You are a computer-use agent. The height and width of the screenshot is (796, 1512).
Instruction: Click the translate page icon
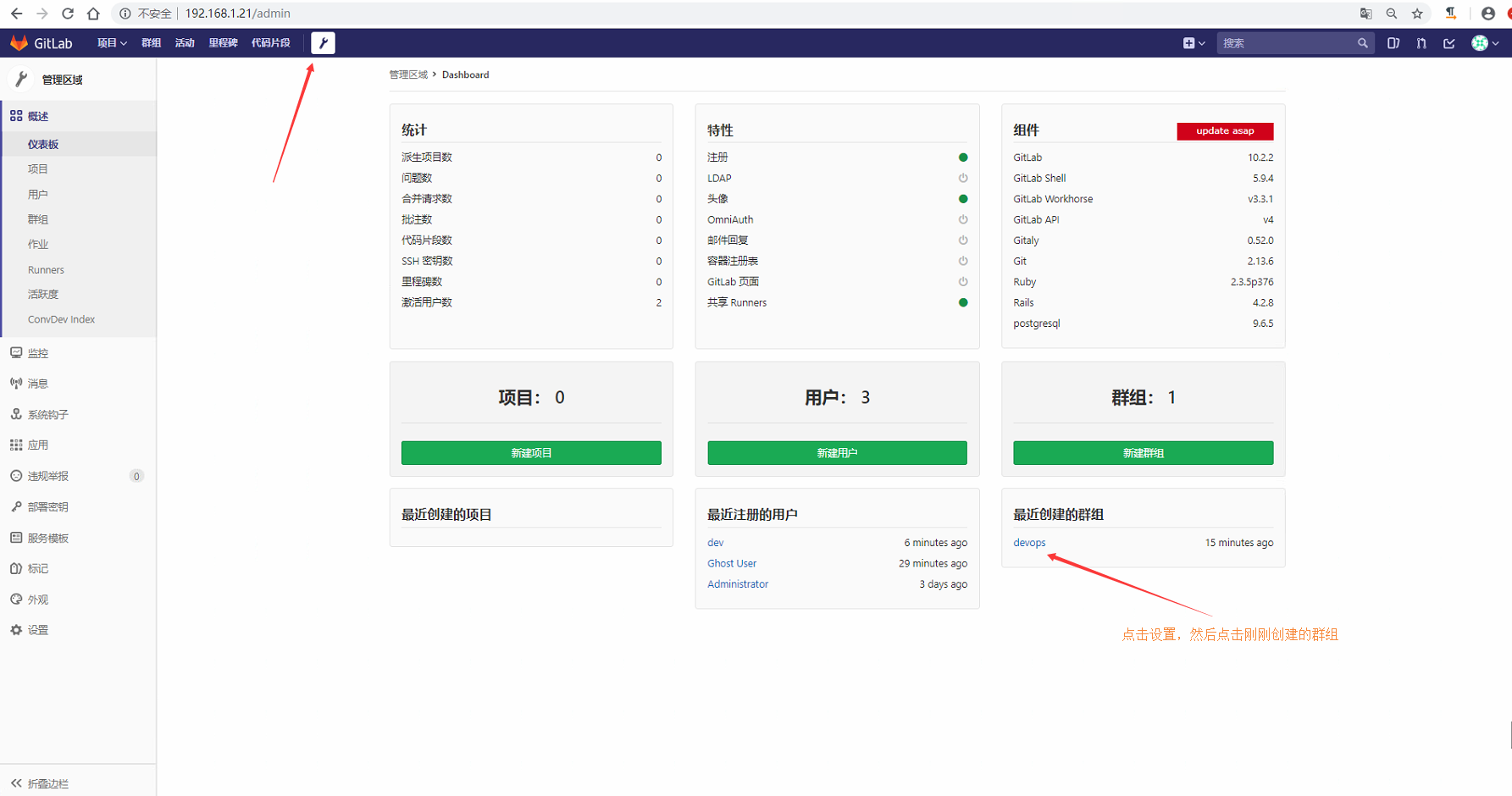1365,14
